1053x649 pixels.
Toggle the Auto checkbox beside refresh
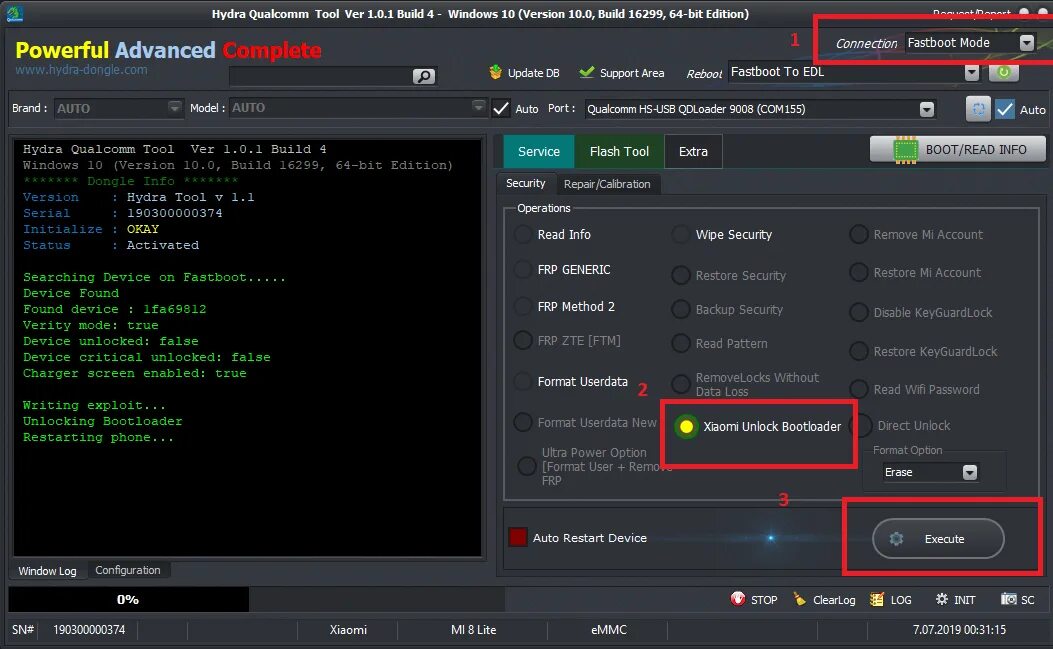(x=1005, y=109)
